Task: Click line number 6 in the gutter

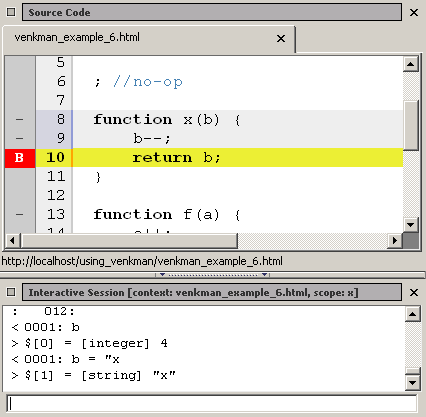Action: 61,81
